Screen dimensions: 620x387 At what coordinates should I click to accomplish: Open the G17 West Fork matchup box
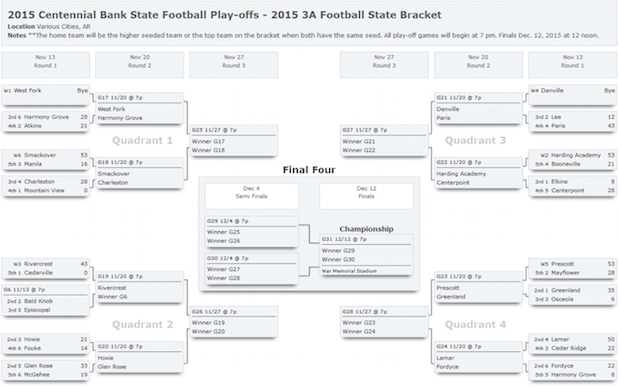tap(140, 108)
